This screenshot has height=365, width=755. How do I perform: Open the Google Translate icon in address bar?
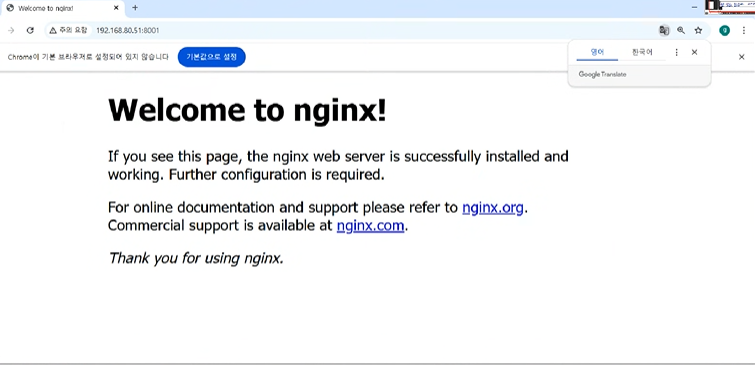[x=664, y=30]
